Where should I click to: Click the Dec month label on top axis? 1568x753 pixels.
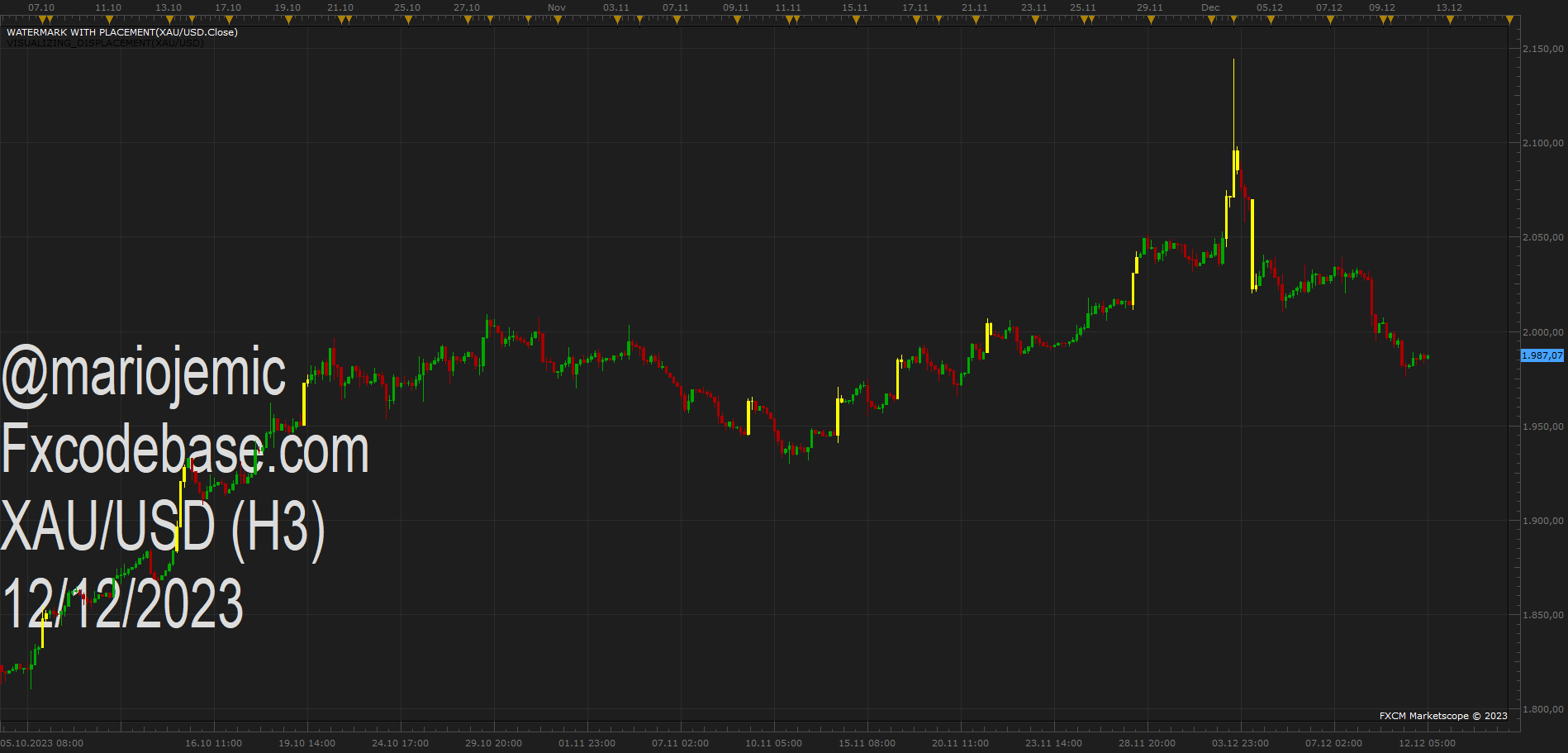(x=1210, y=7)
